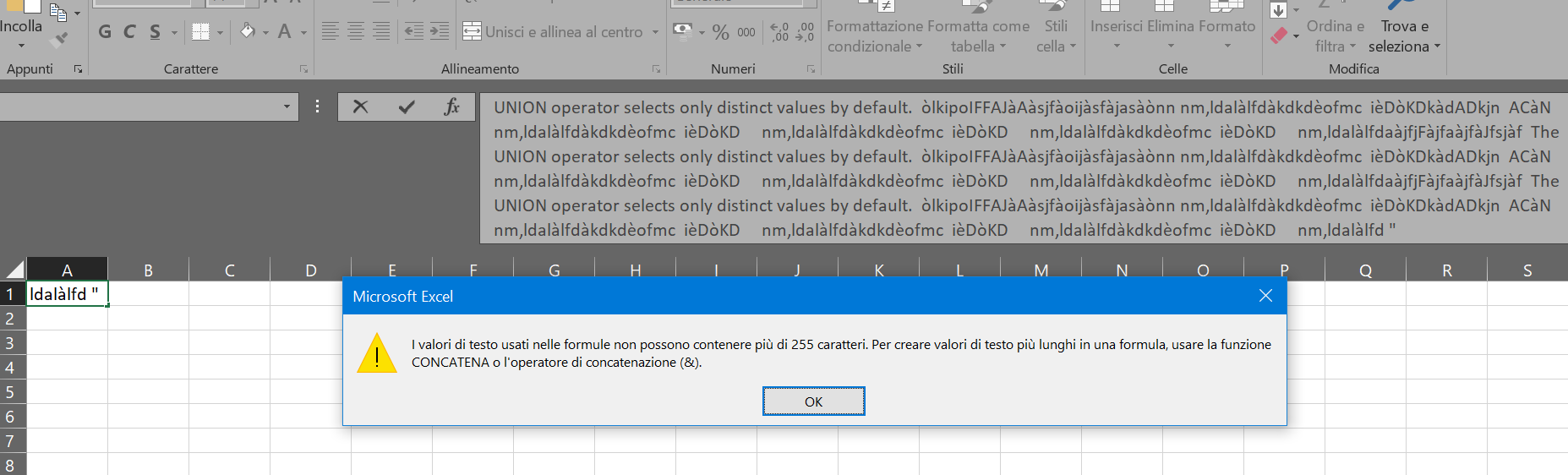Select column R header
The image size is (1568, 475).
click(x=1447, y=270)
